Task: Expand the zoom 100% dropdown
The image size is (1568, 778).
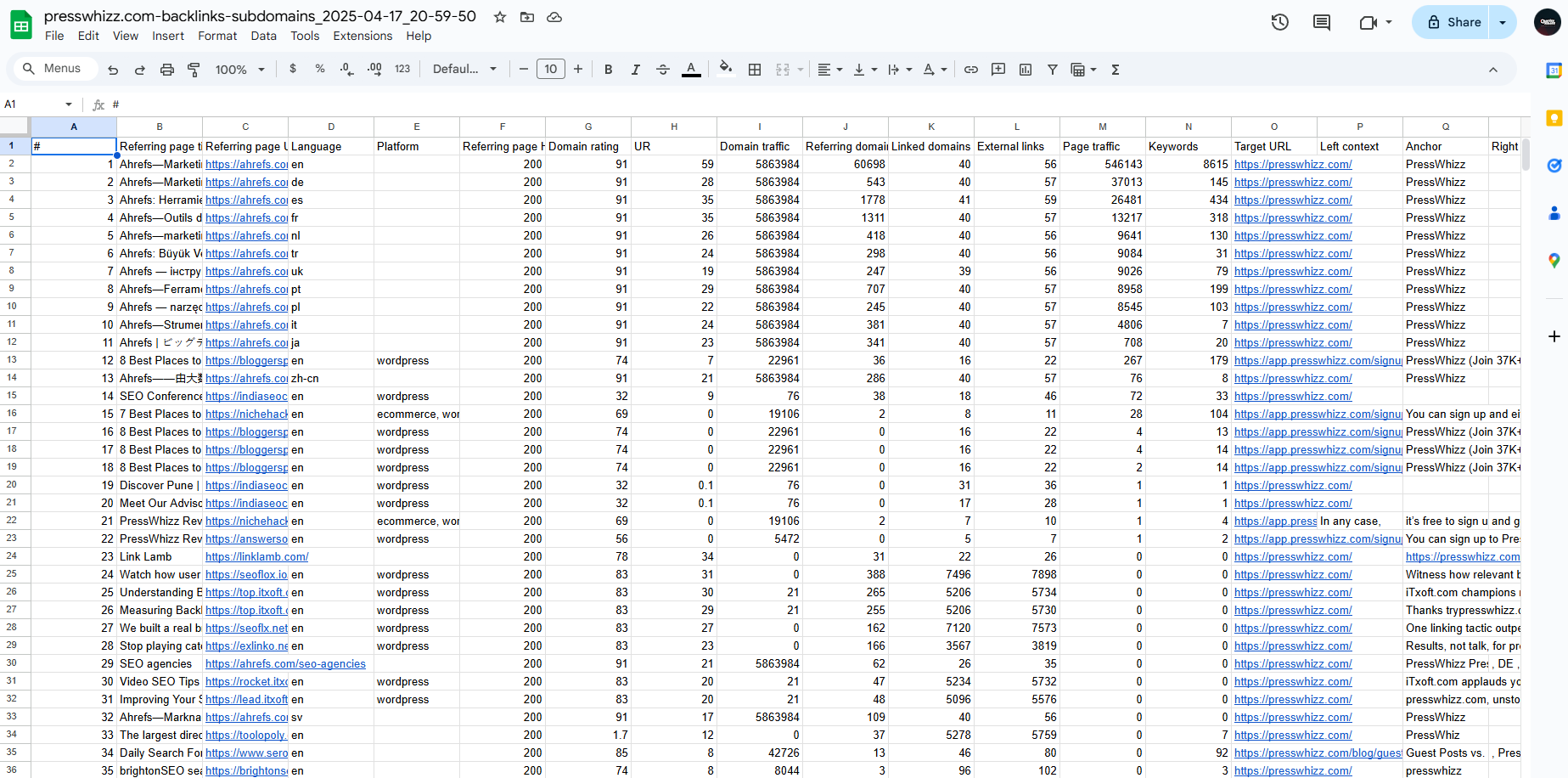Action: (x=239, y=70)
